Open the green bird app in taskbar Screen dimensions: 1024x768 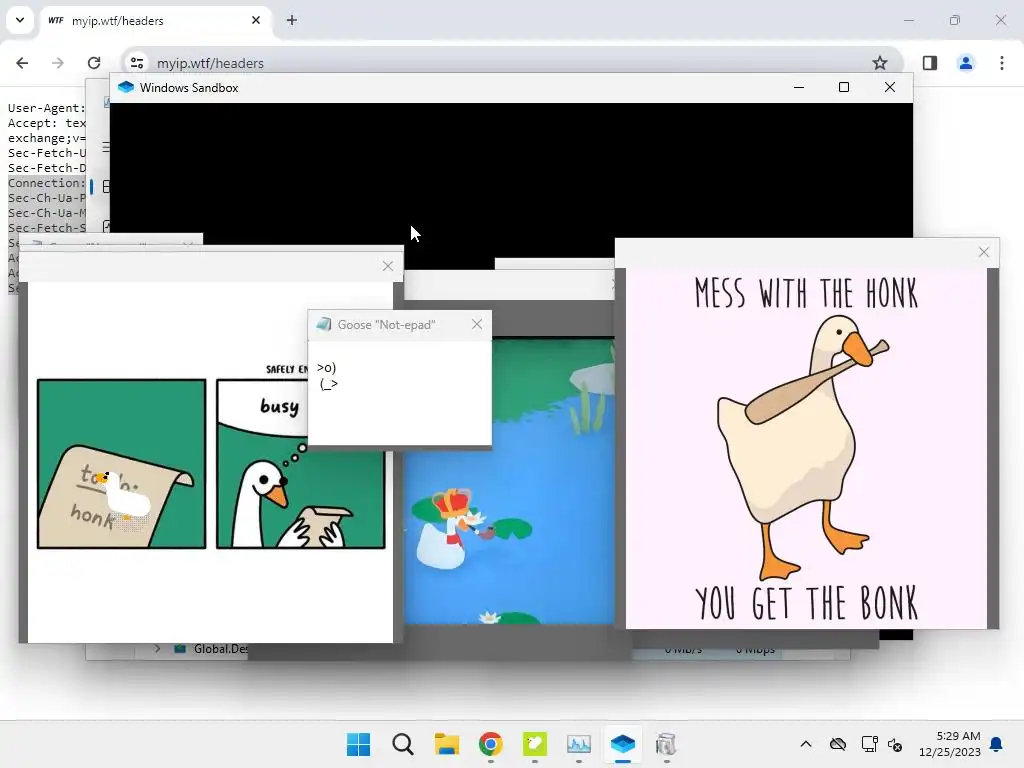click(535, 744)
